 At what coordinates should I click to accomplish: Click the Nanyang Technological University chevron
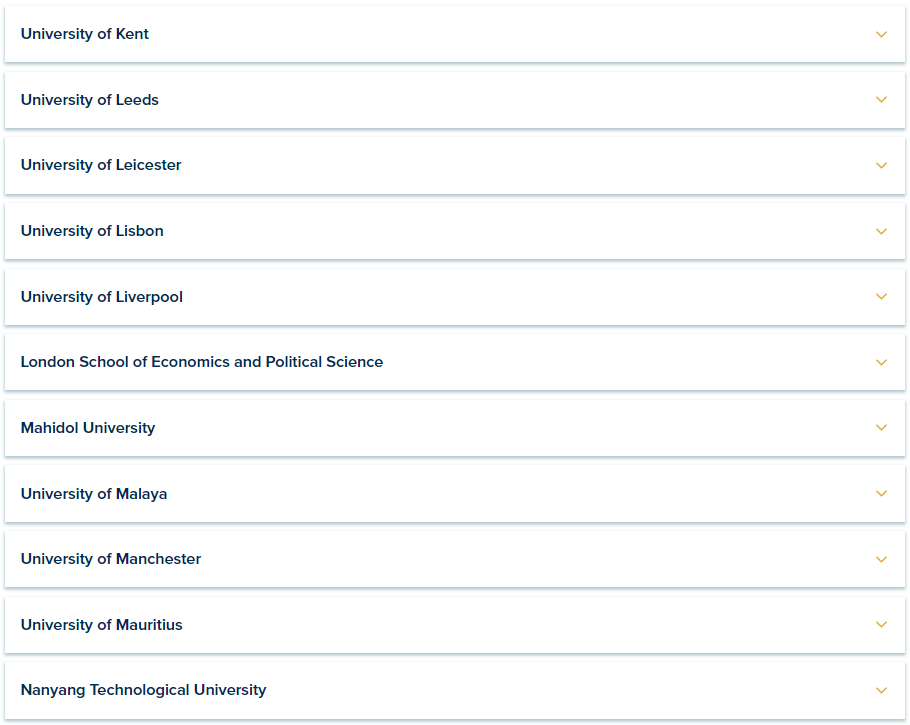coord(881,690)
